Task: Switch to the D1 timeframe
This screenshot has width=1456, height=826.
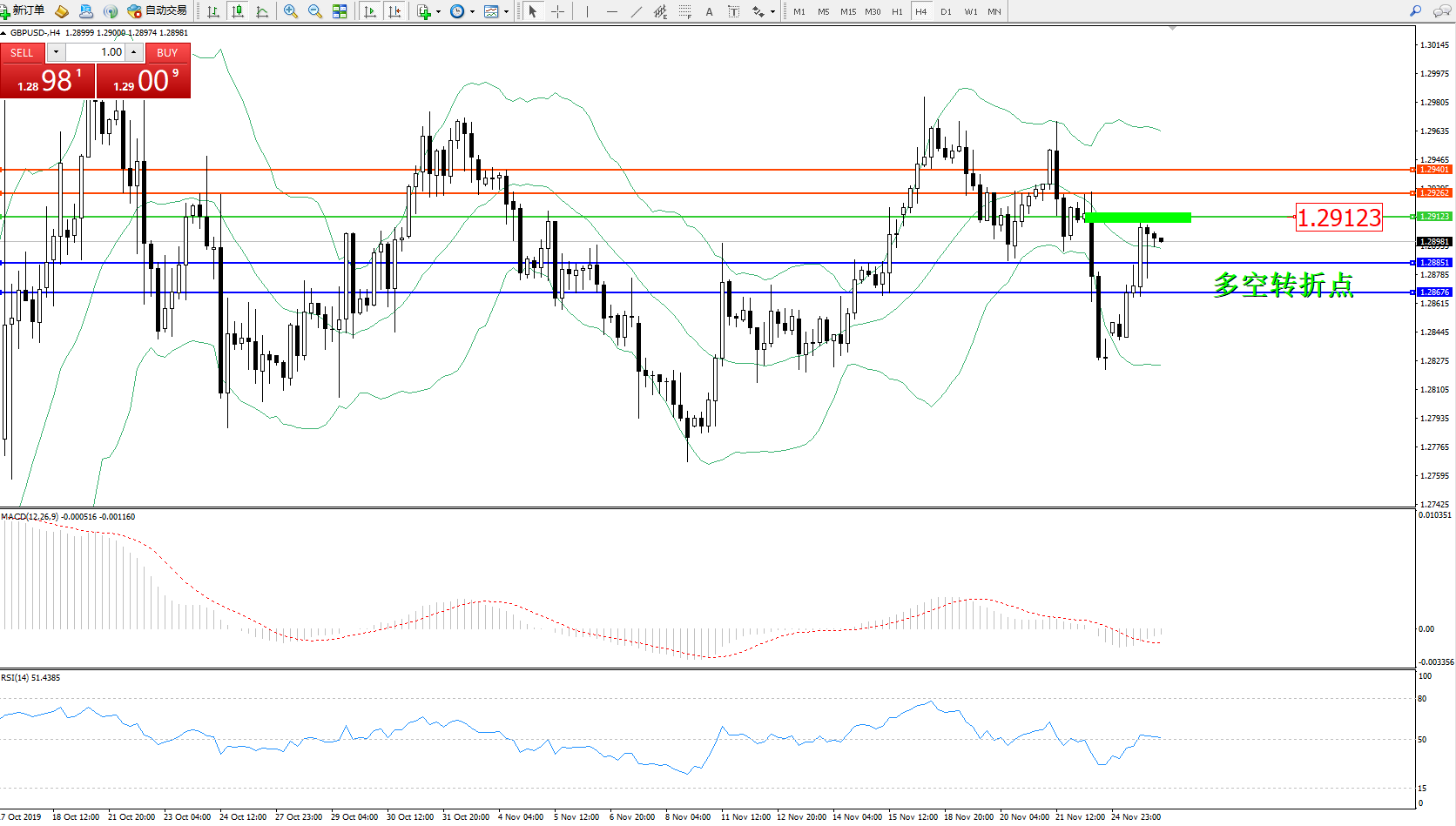Action: coord(946,11)
